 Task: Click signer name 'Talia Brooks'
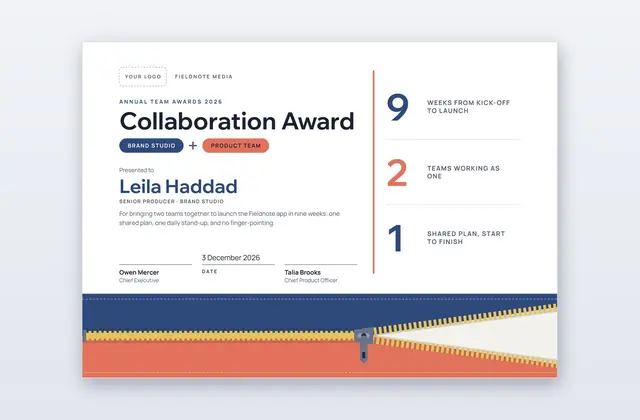[x=302, y=272]
